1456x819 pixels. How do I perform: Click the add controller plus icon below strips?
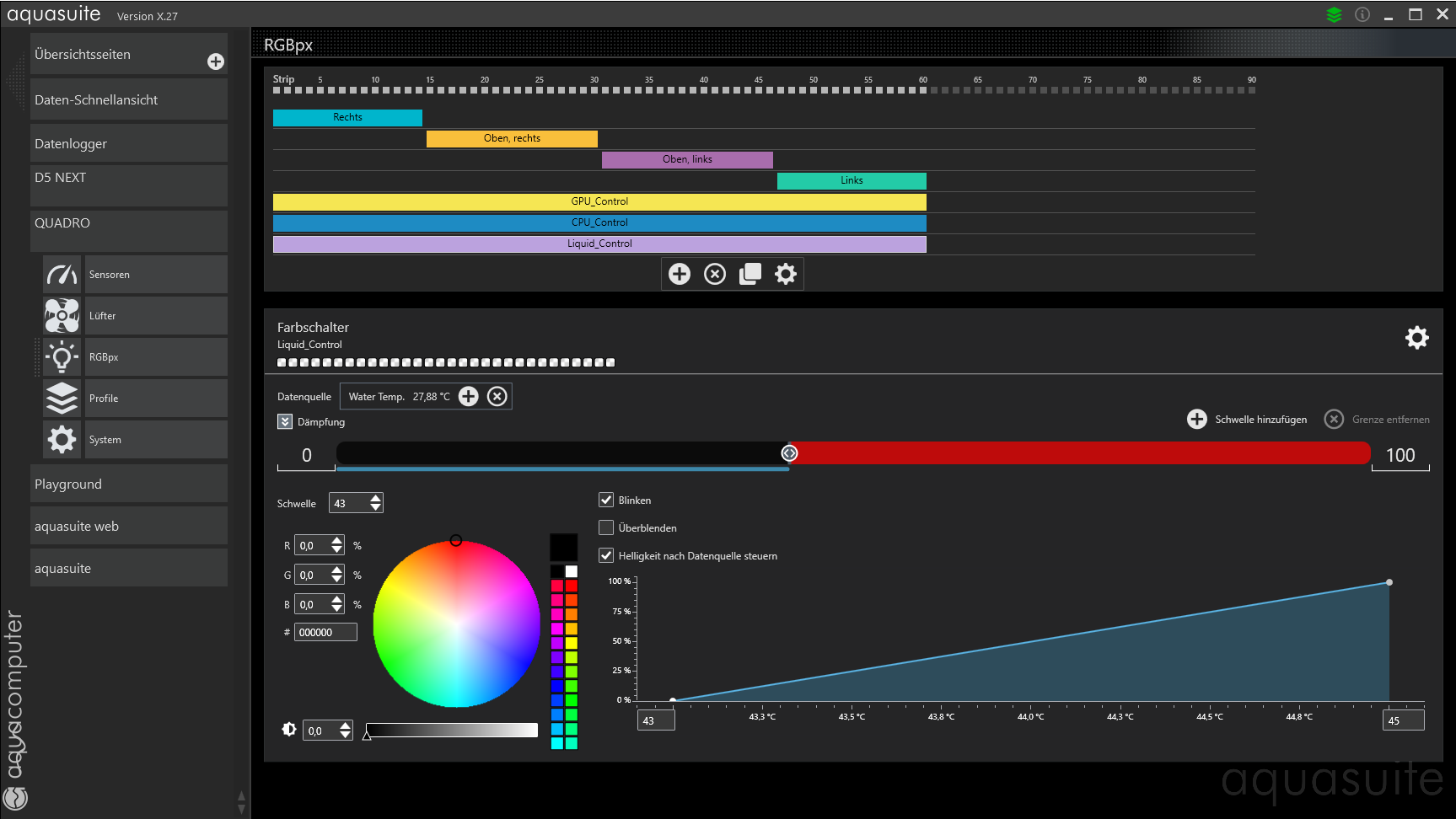click(680, 274)
